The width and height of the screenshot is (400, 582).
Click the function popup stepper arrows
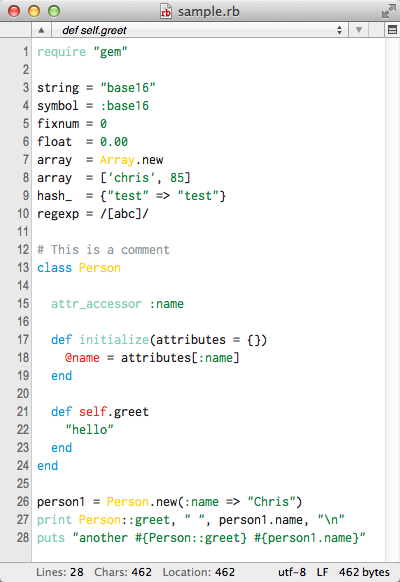339,30
